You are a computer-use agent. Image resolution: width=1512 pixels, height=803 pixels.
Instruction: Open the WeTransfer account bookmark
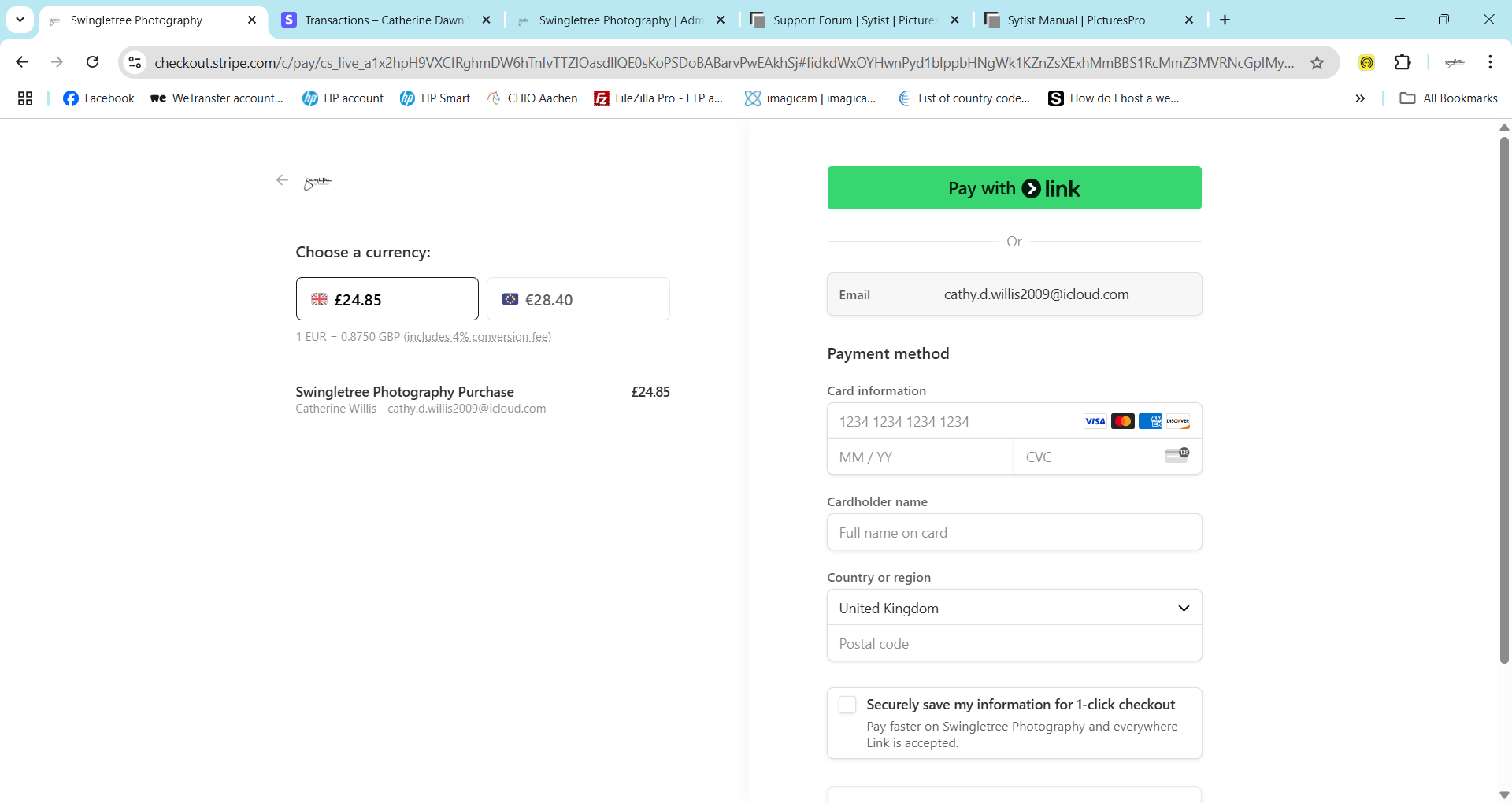217,98
